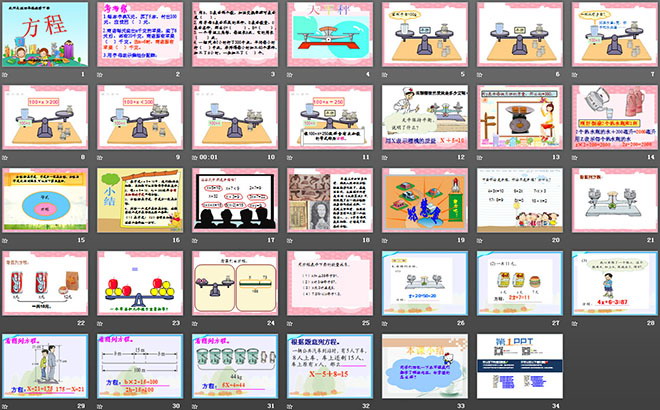Select slide 30 with 100 m line diagram
The image size is (660, 410).
click(140, 366)
